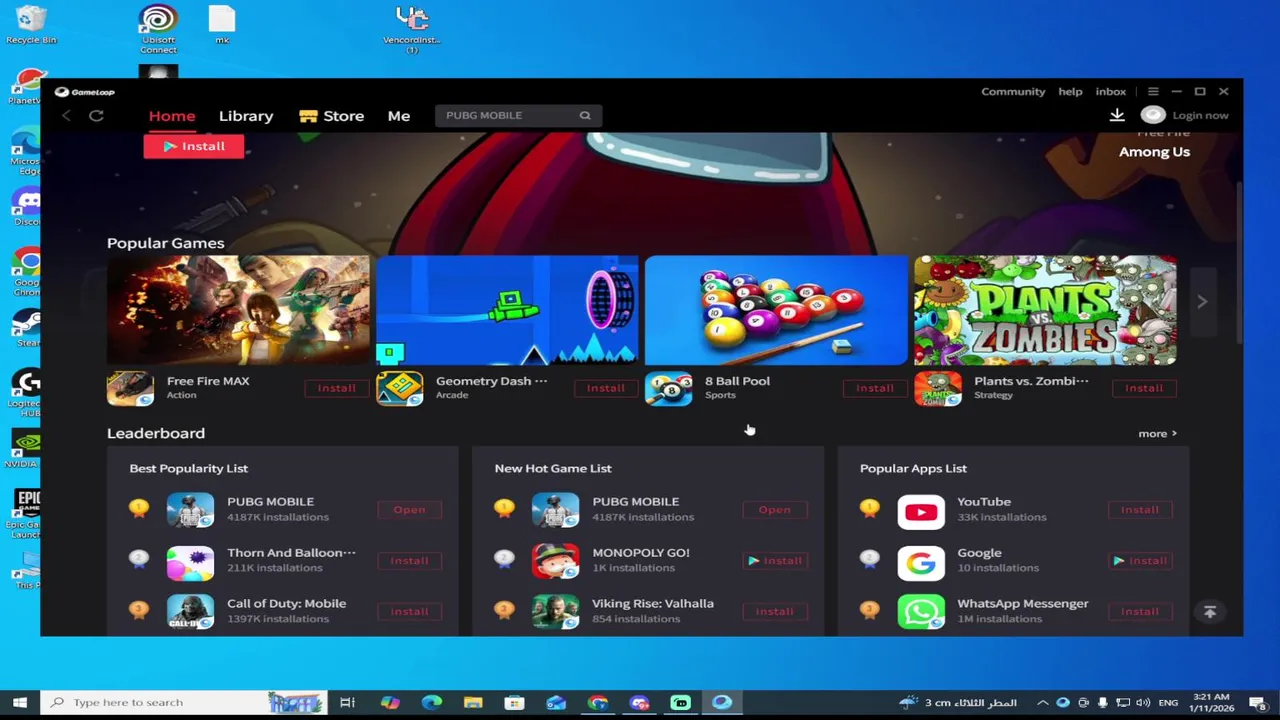Click the refresh icon beside Home
Viewport: 1280px width, 720px height.
tap(96, 116)
